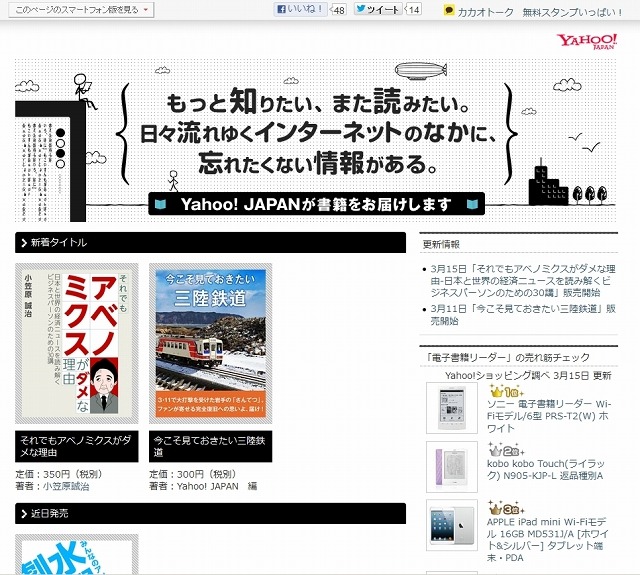
Task: Click the 3位 bronze crown rank icon
Action: click(x=506, y=509)
